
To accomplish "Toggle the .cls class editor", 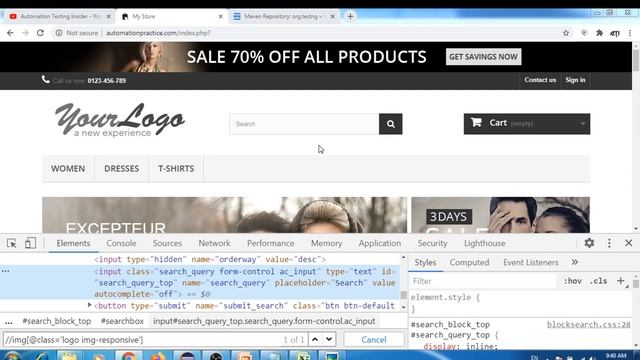I will (598, 281).
